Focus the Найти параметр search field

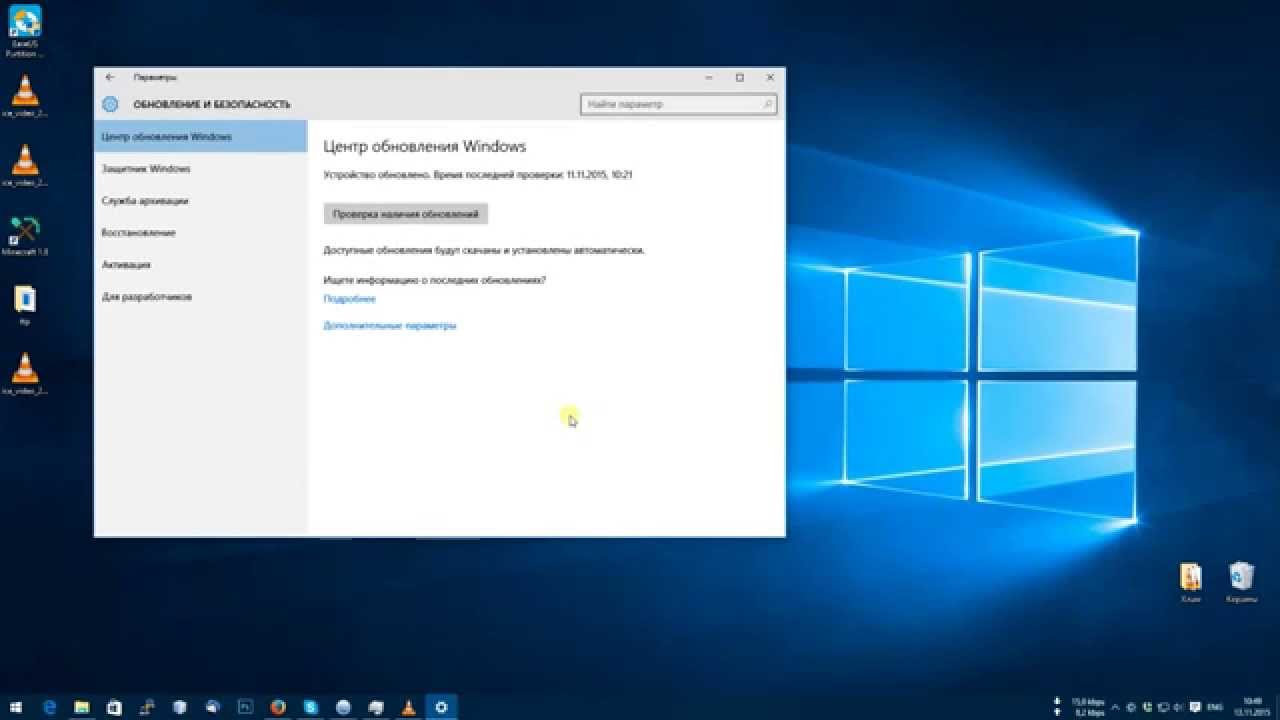[678, 104]
